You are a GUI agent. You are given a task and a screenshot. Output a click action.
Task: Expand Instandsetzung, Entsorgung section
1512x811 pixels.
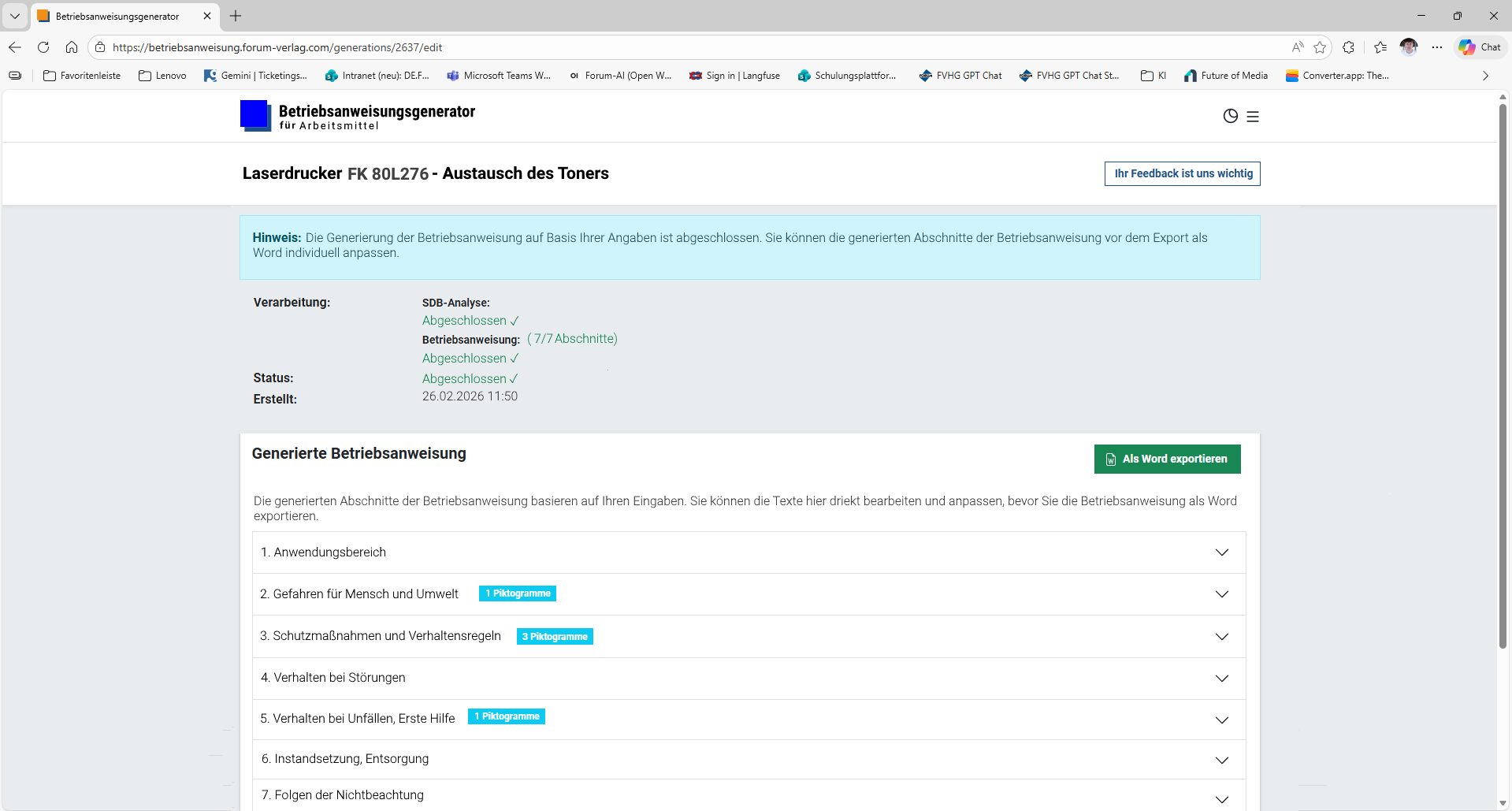(x=1221, y=761)
